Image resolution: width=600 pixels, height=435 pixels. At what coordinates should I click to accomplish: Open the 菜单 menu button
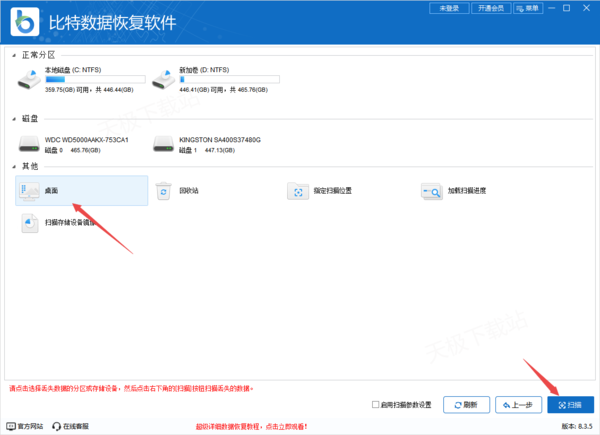coord(528,8)
